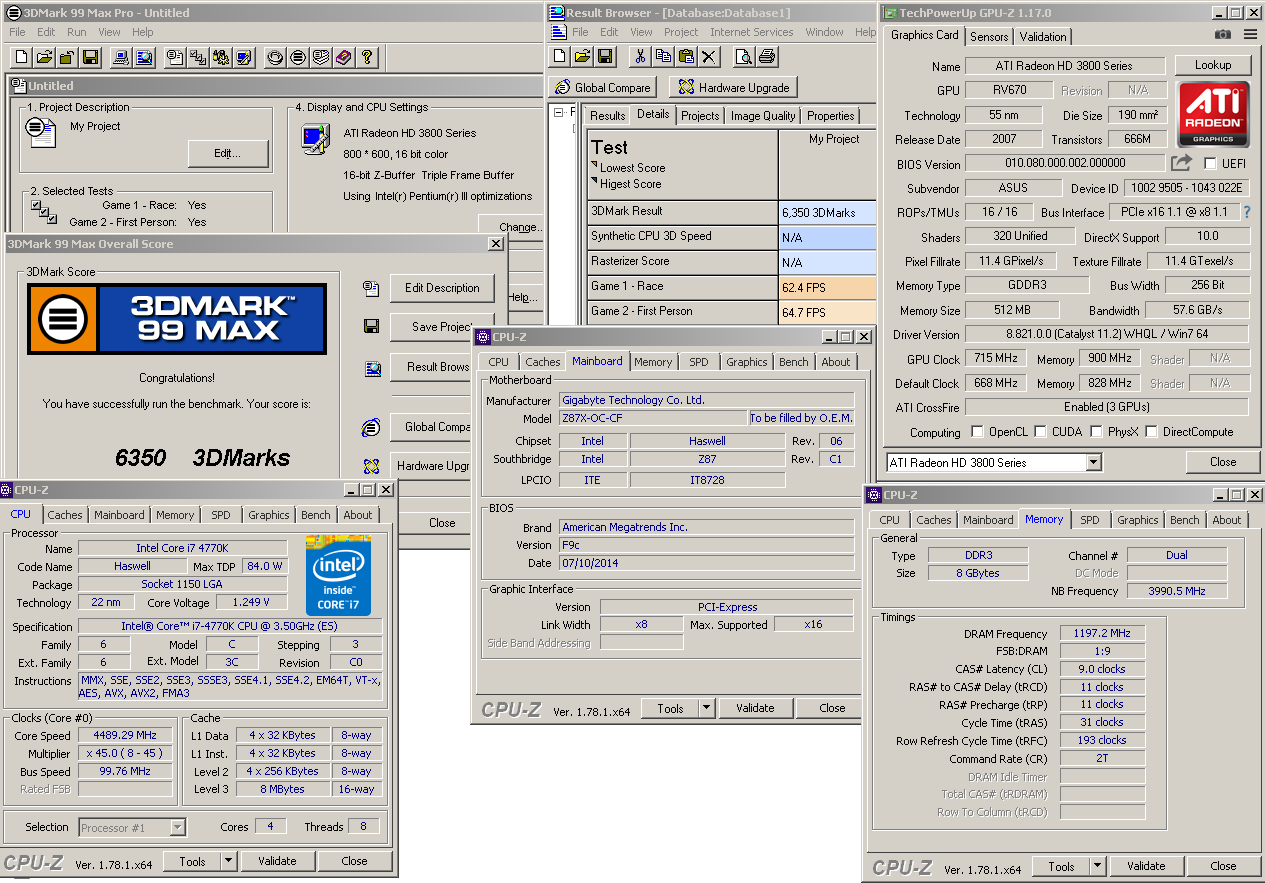Click the ATI Radeon Graphics logo in GPU-Z
Viewport: 1265px width, 883px height.
(x=1213, y=115)
